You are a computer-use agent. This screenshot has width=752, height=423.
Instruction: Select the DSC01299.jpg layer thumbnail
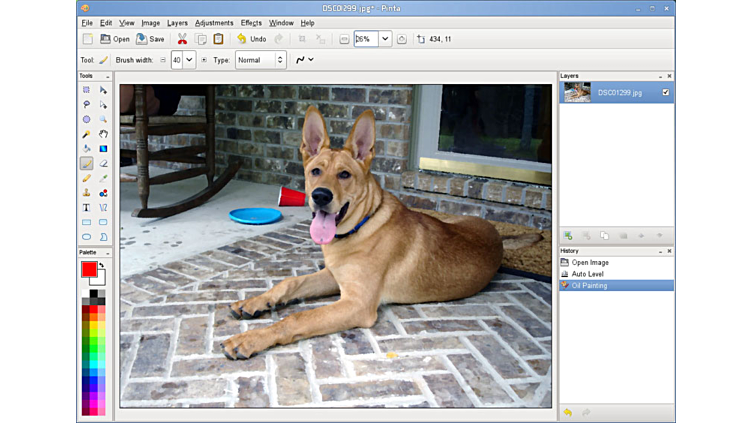coord(577,93)
